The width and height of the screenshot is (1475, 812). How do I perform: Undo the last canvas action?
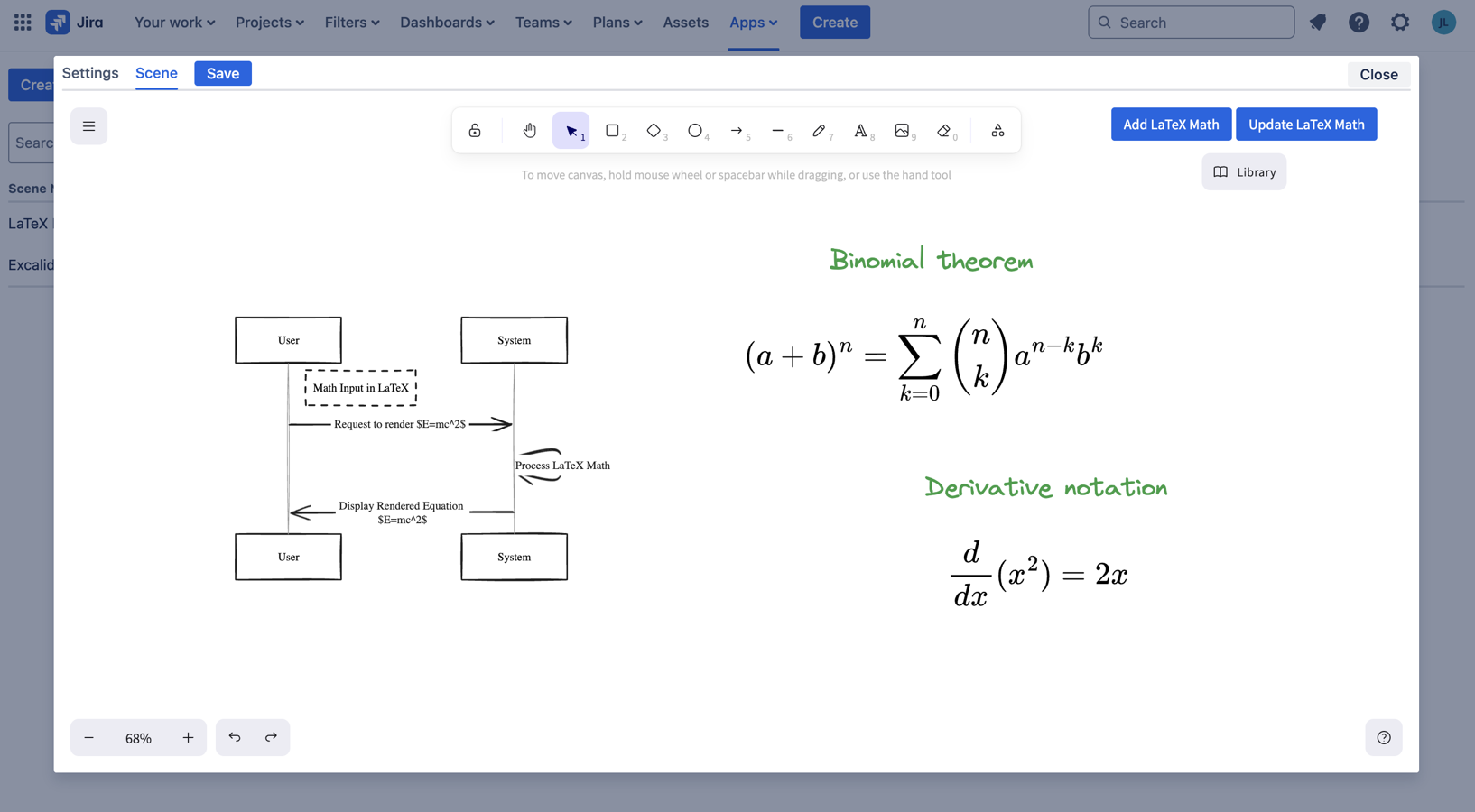coord(235,738)
